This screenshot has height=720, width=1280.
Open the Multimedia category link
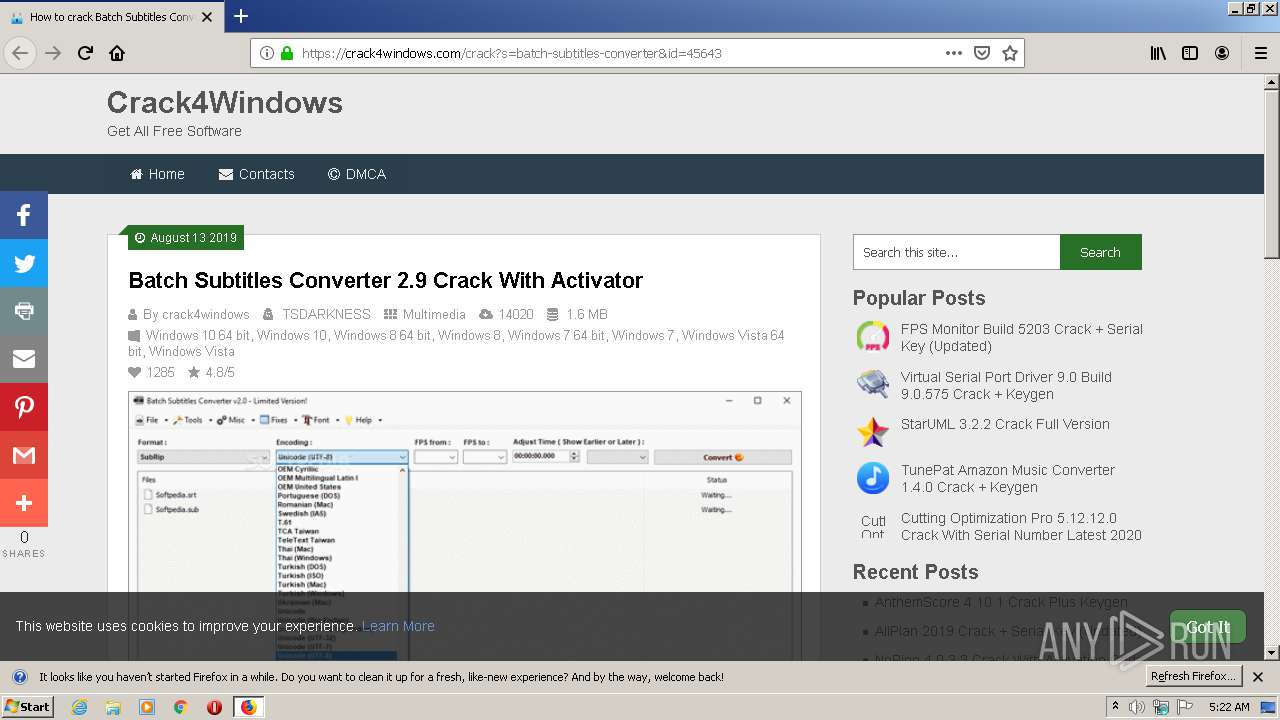coord(434,314)
